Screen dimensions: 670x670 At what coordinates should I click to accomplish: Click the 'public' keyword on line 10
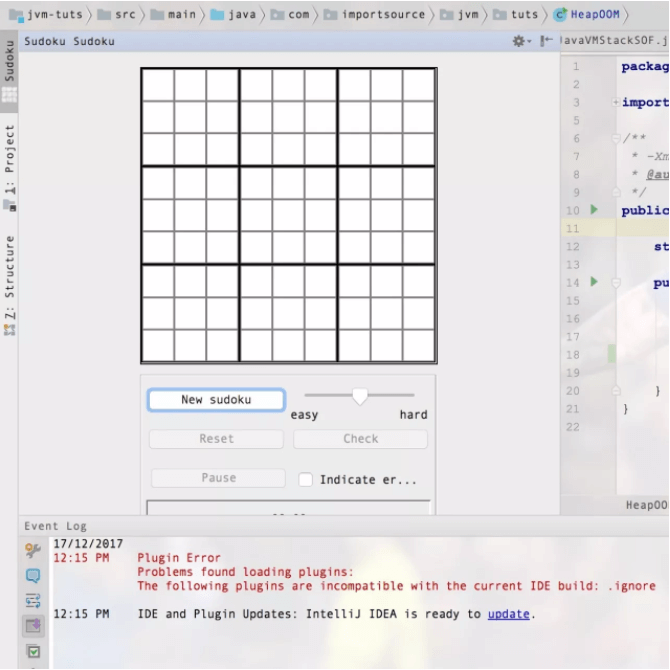pos(644,211)
